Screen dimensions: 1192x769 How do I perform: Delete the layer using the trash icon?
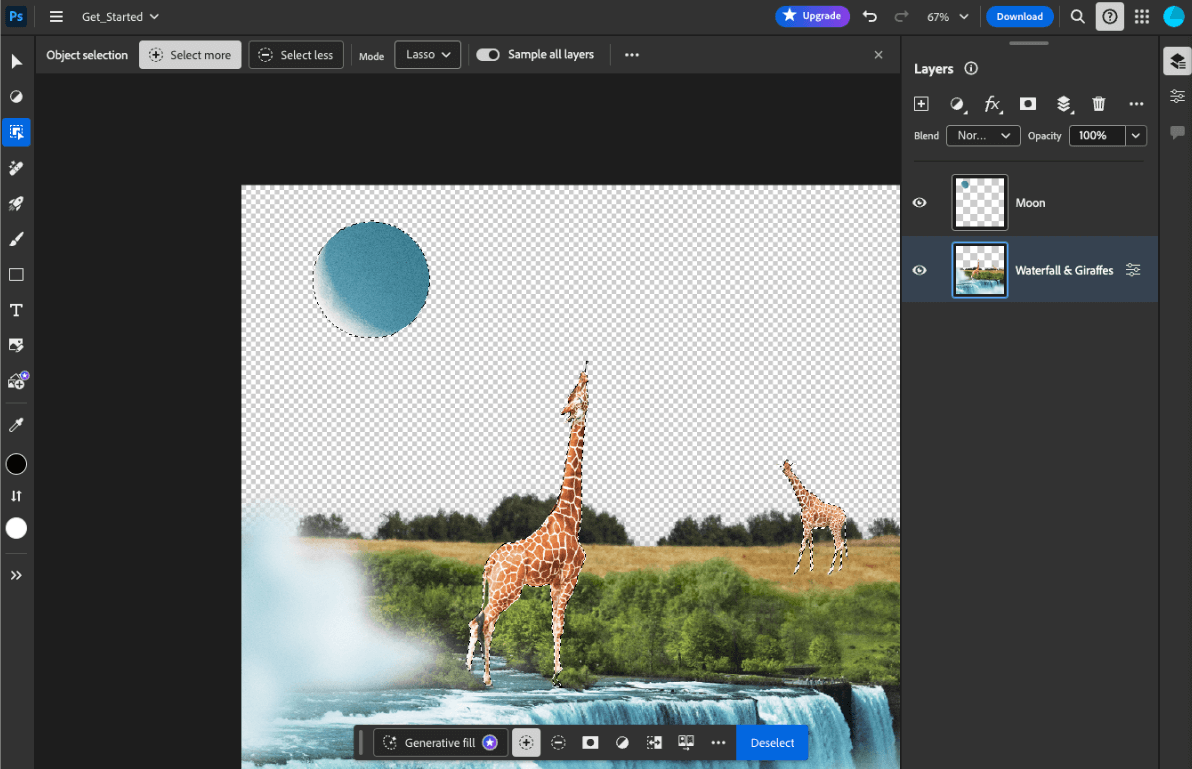(x=1098, y=104)
